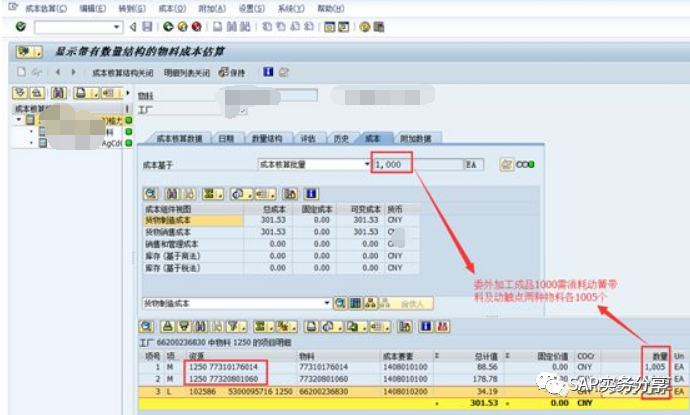
Task: Click 明细列表关闭 button
Action: pyautogui.click(x=187, y=72)
